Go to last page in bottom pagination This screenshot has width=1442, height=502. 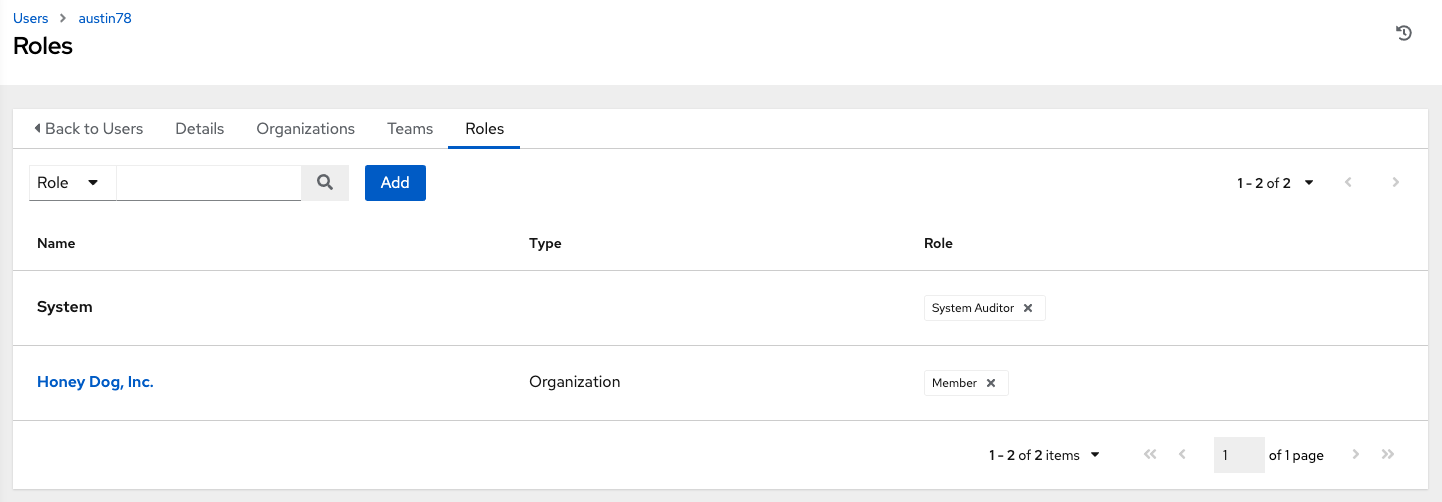coord(1387,454)
